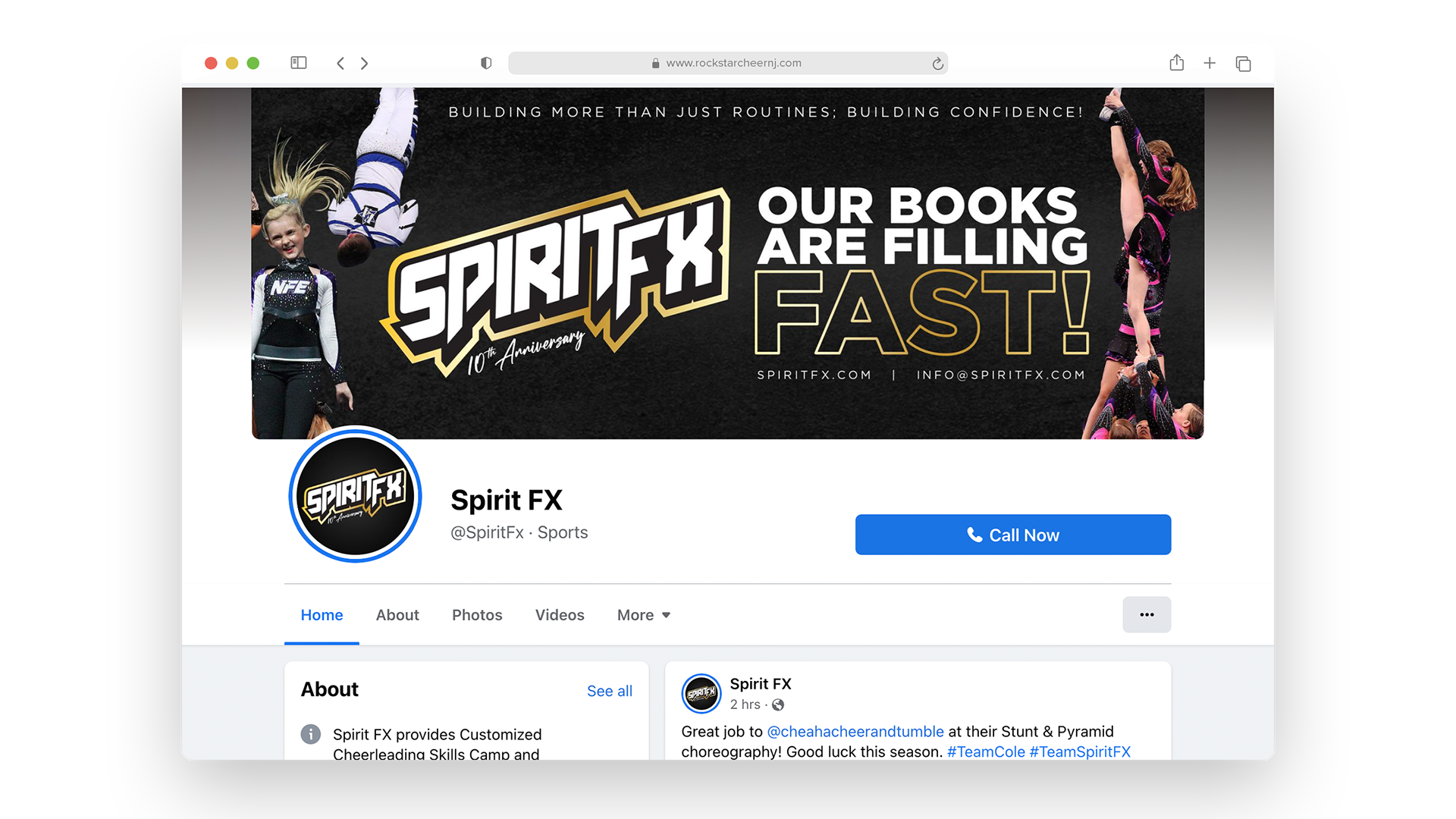Go back with the left chevron

(340, 63)
